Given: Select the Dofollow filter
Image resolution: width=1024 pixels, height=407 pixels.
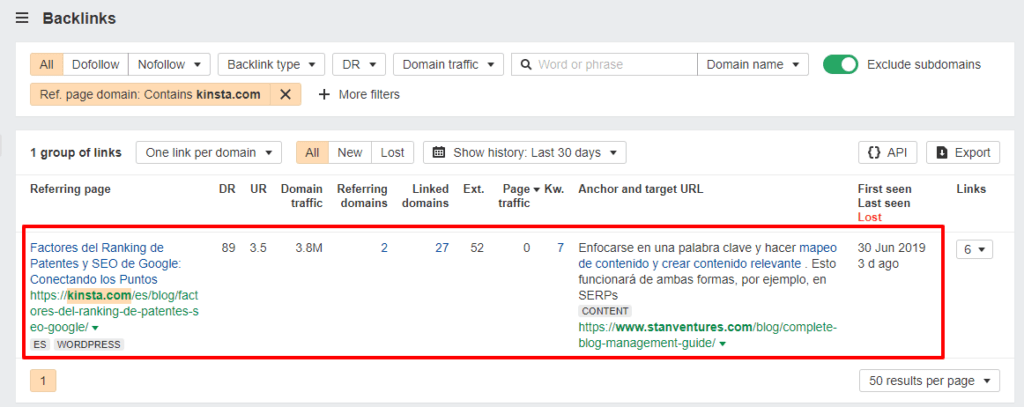Looking at the screenshot, I should click(x=95, y=64).
